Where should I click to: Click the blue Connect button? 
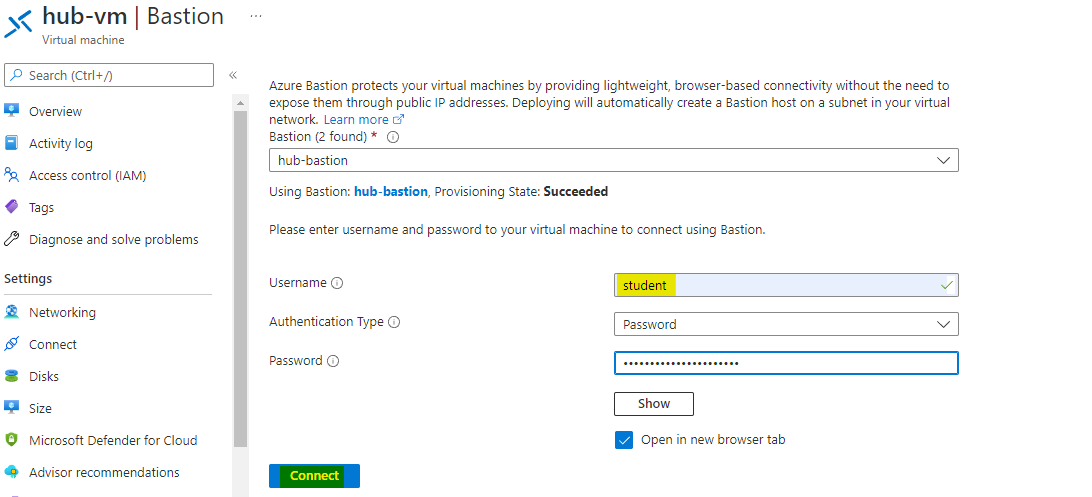pos(314,476)
